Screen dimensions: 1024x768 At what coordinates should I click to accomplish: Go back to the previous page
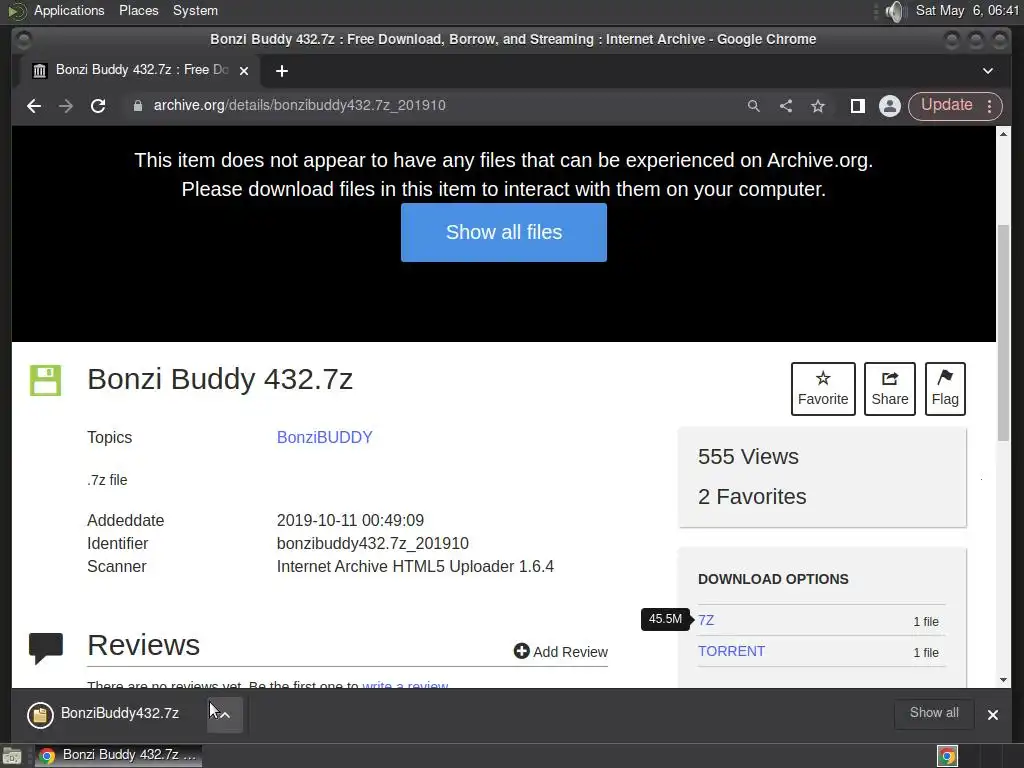pos(34,106)
